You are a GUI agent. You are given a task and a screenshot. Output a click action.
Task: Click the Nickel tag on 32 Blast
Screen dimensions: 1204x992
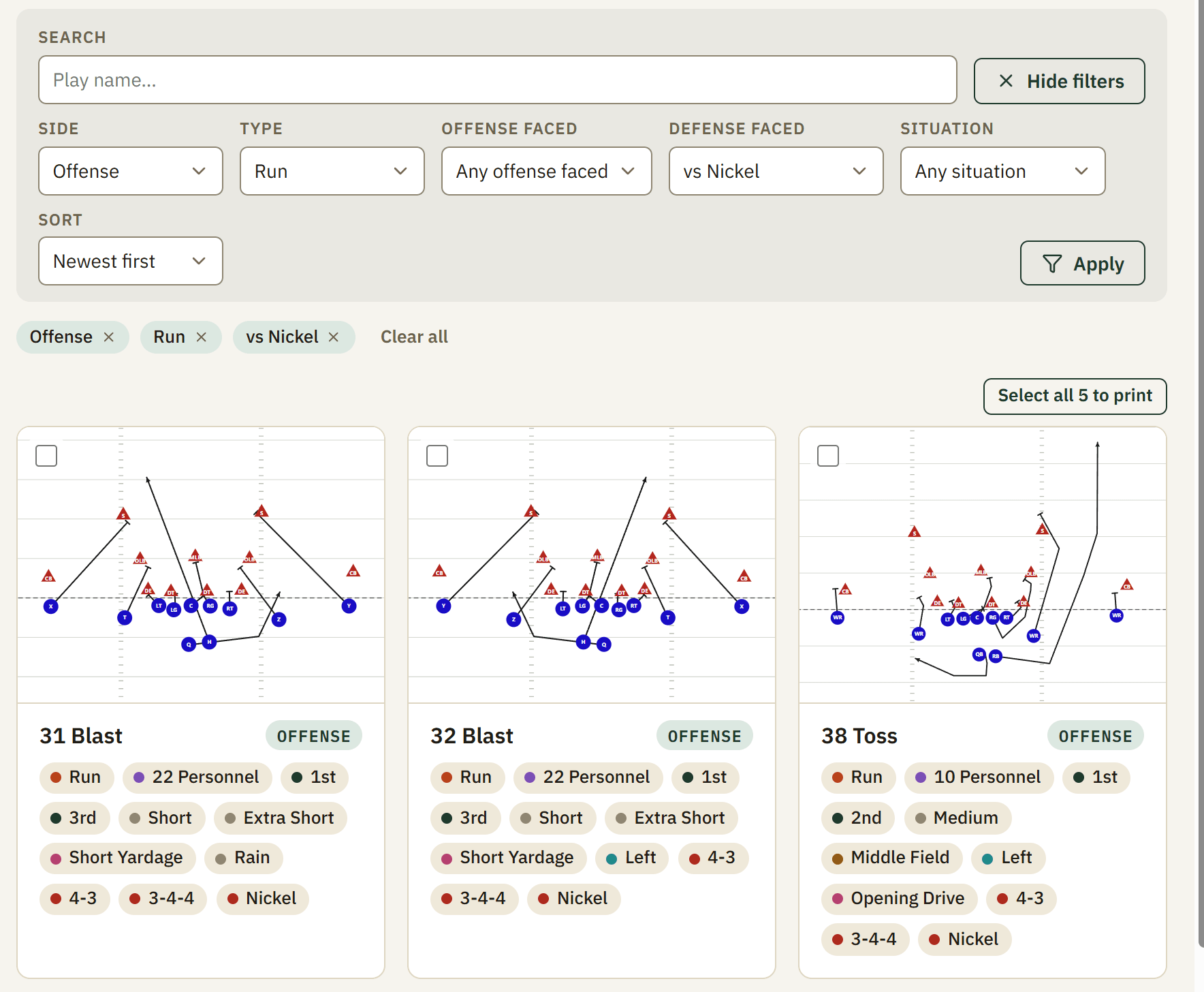573,899
